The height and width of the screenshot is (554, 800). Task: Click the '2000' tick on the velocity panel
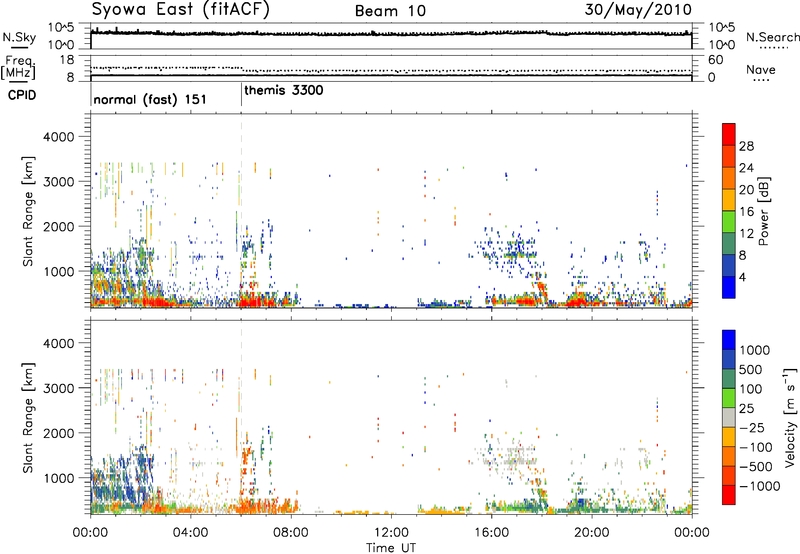(58, 433)
